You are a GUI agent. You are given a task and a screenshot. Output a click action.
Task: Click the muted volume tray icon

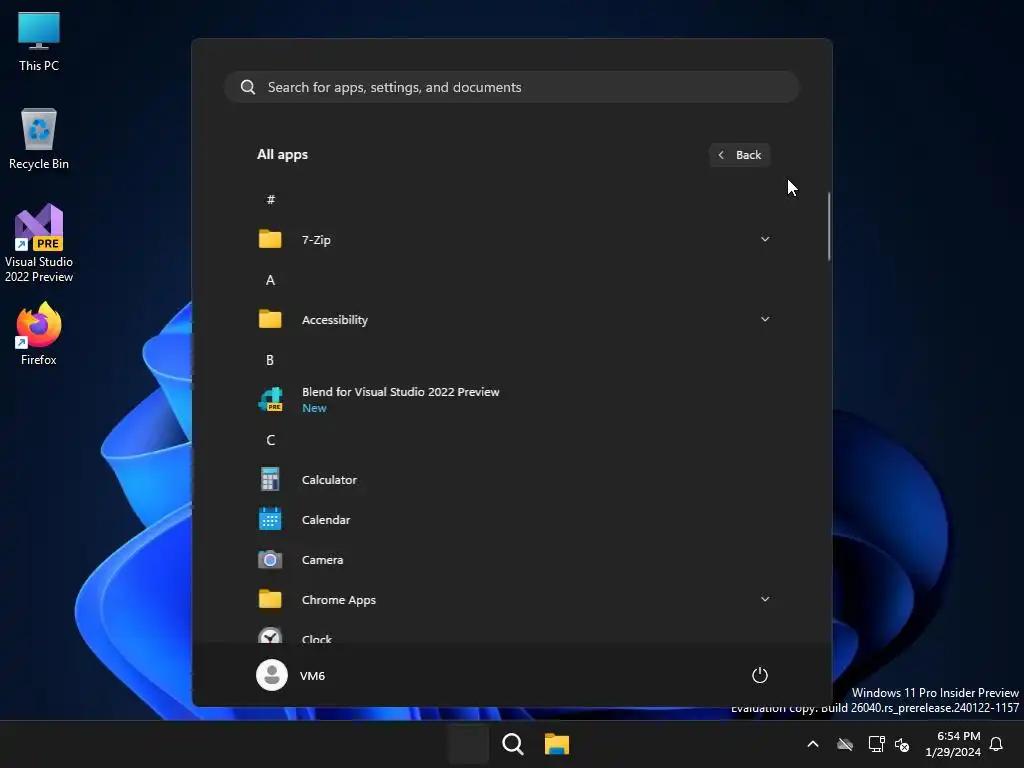click(902, 744)
